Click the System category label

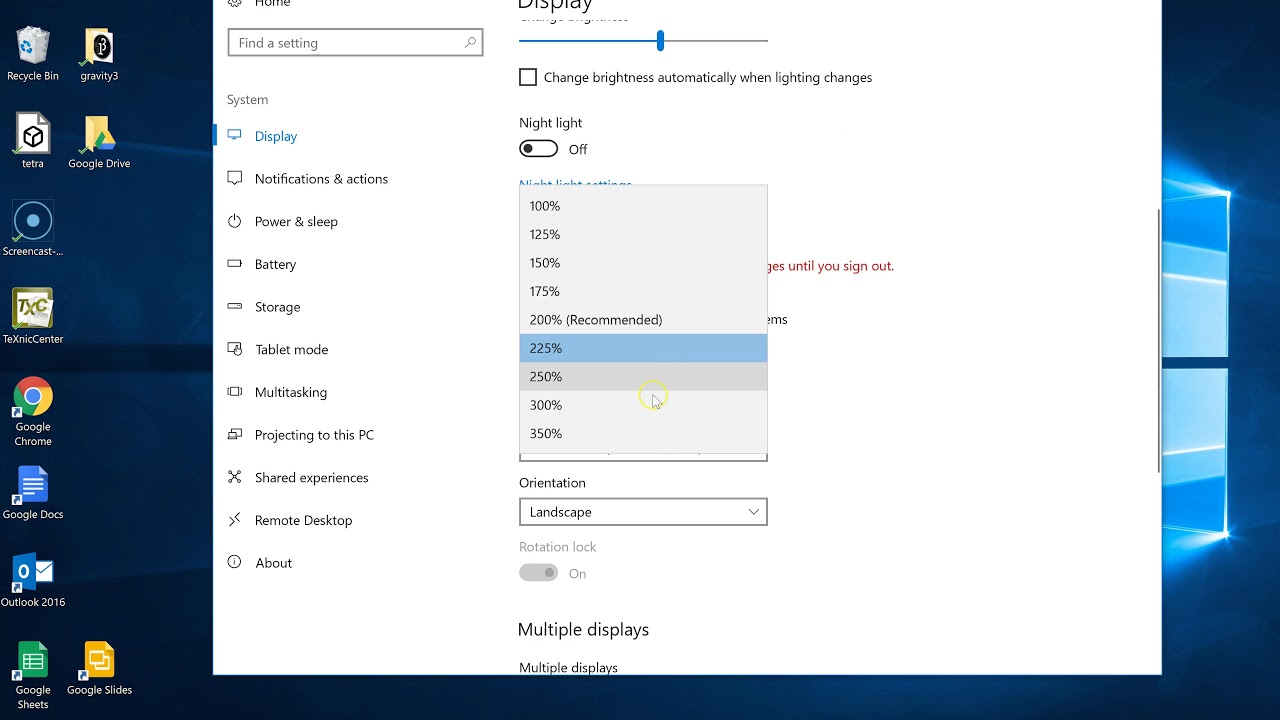[247, 100]
